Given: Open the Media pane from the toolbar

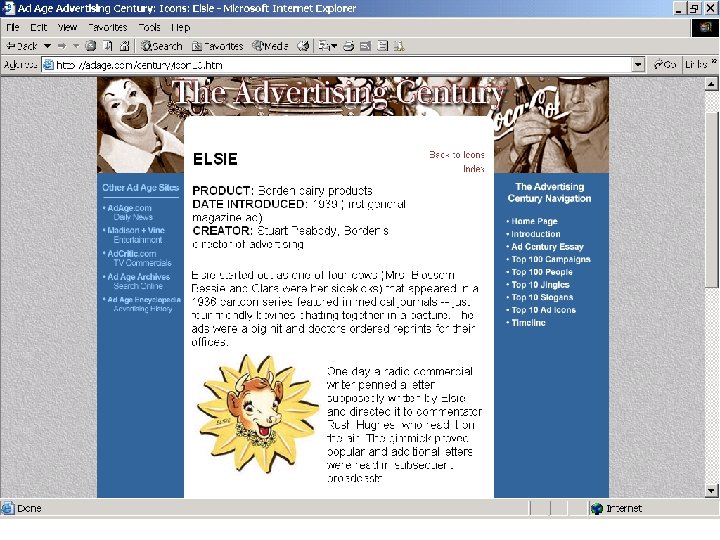Looking at the screenshot, I should pyautogui.click(x=270, y=46).
